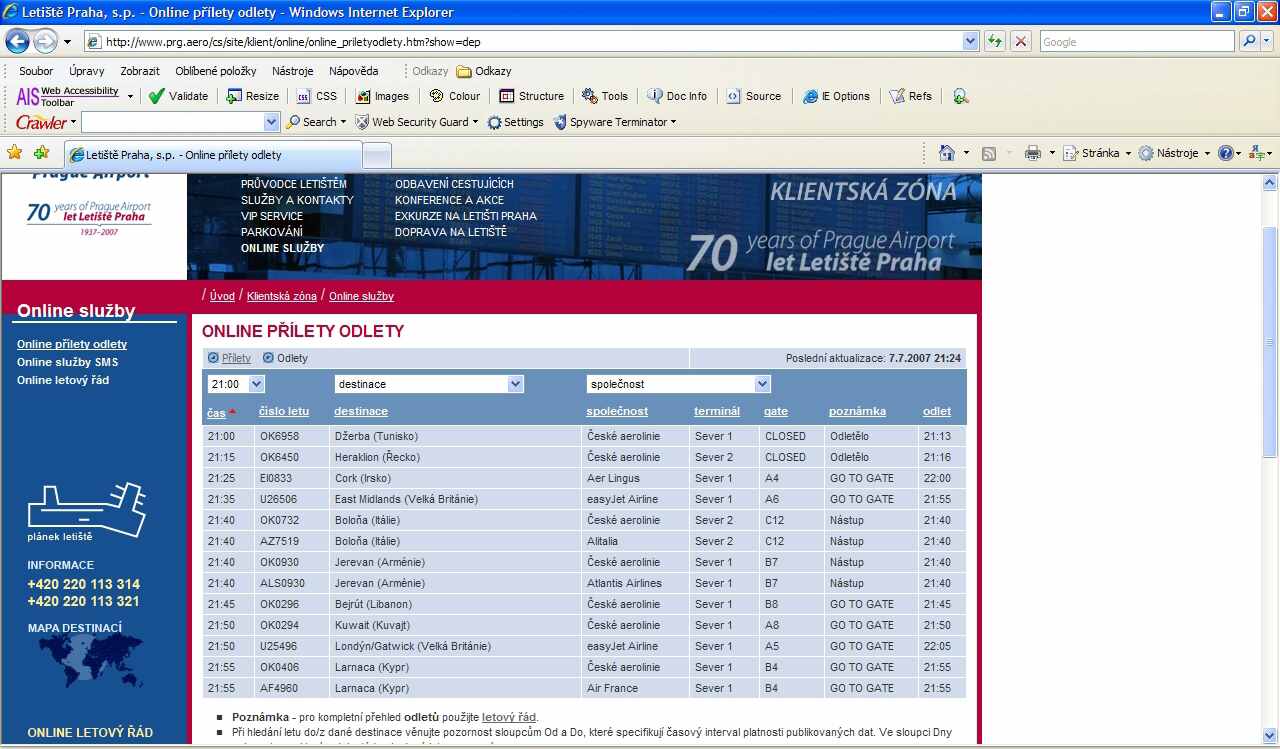The width and height of the screenshot is (1280, 749).
Task: Click the Home icon in the command bar
Action: click(x=947, y=153)
